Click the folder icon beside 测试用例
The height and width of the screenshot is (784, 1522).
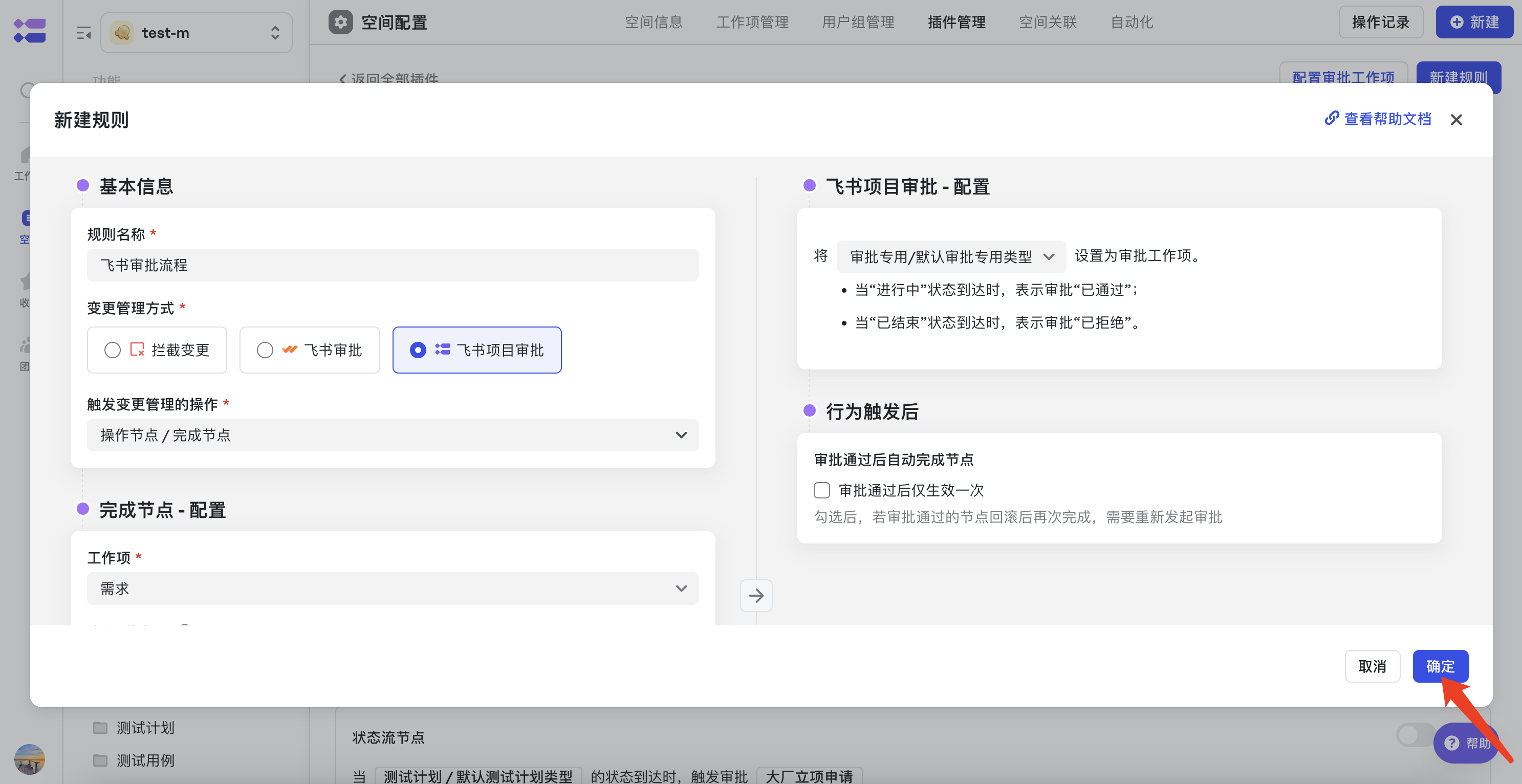click(x=100, y=760)
